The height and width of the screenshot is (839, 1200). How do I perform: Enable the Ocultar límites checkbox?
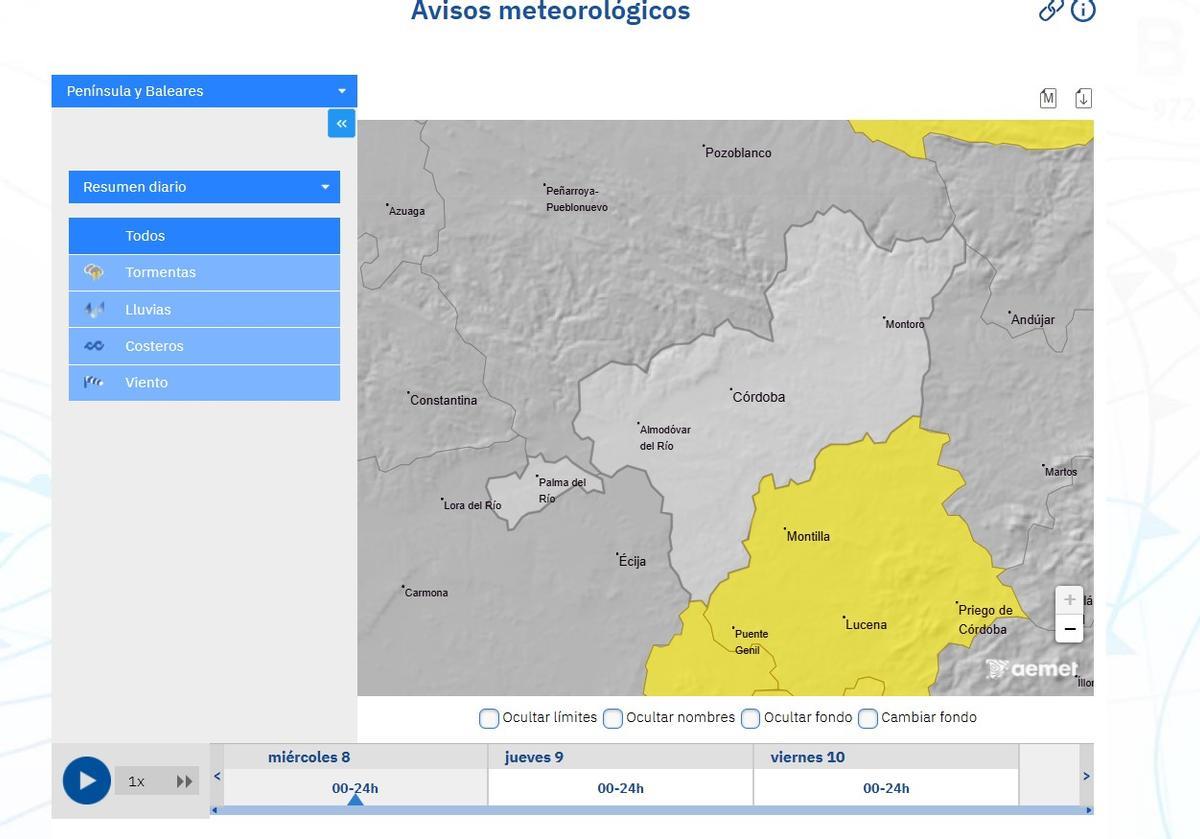[x=489, y=718]
